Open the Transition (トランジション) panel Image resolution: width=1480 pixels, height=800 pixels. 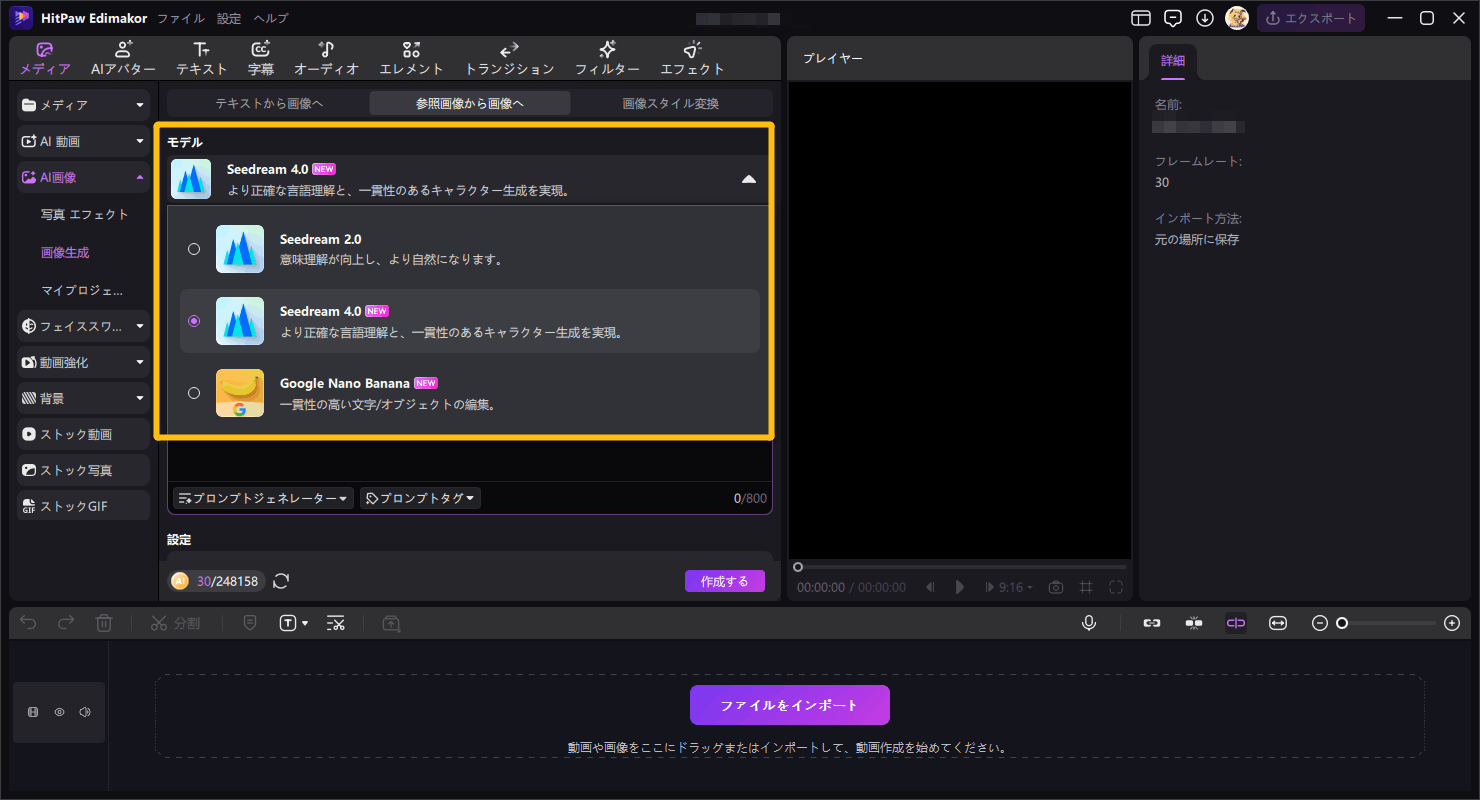tap(509, 58)
